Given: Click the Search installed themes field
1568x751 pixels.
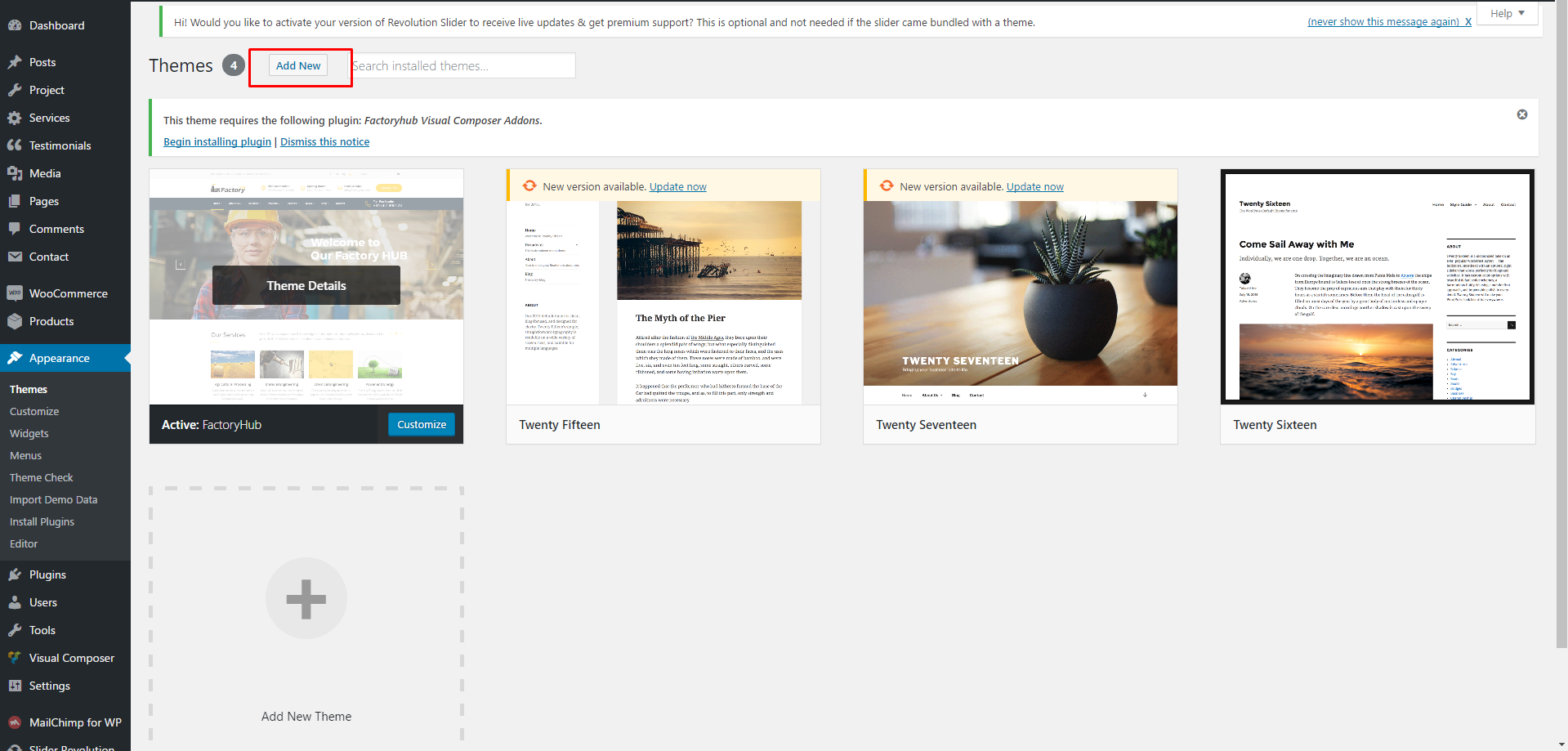Looking at the screenshot, I should click(463, 65).
